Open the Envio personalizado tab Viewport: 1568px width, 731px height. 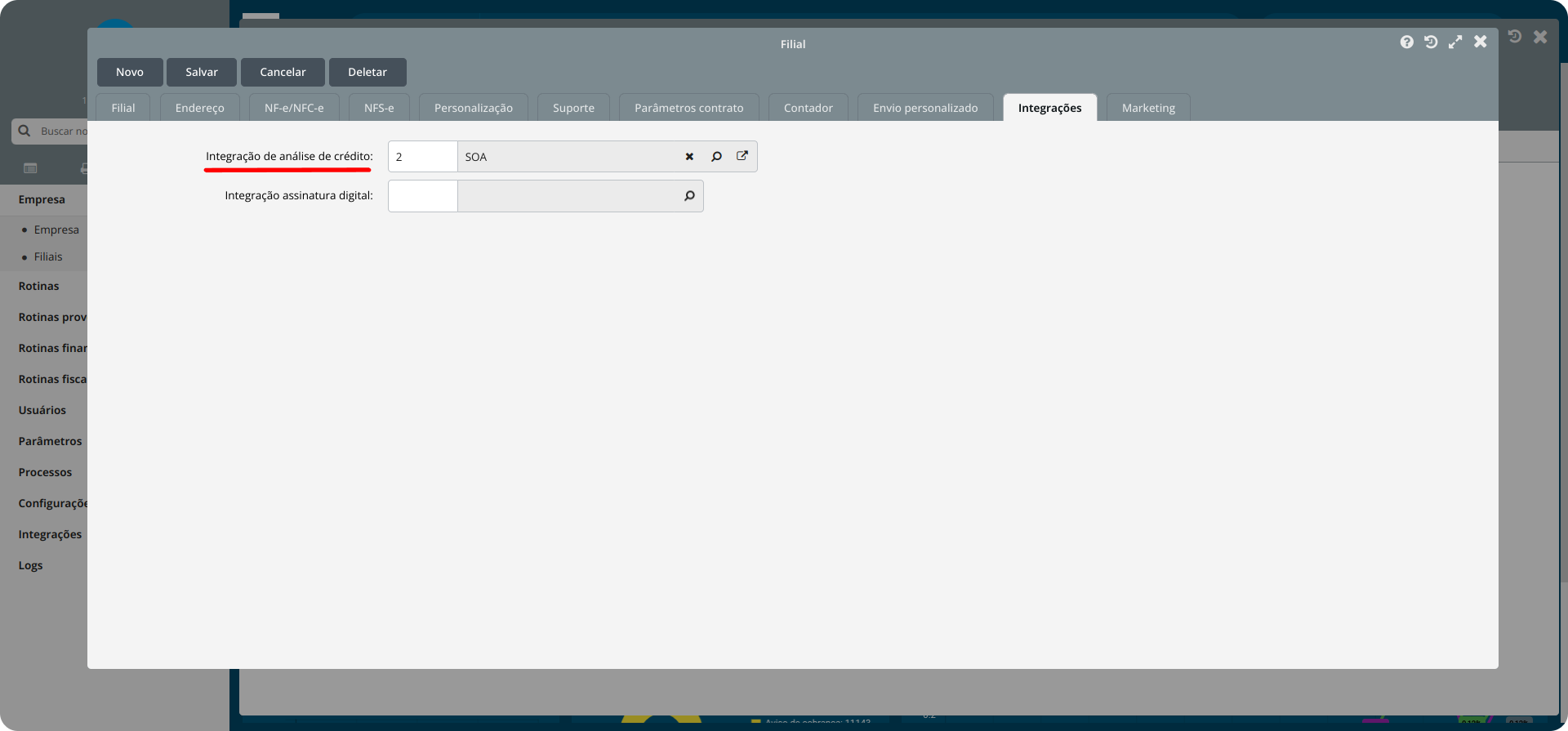(x=925, y=108)
